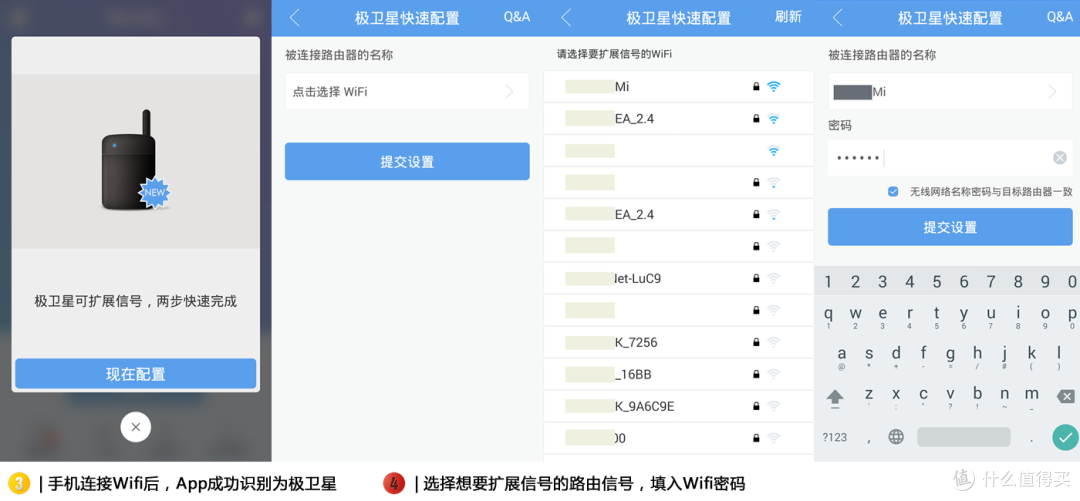This screenshot has width=1080, height=501.
Task: Tap the m key
Action: pos(1031,396)
